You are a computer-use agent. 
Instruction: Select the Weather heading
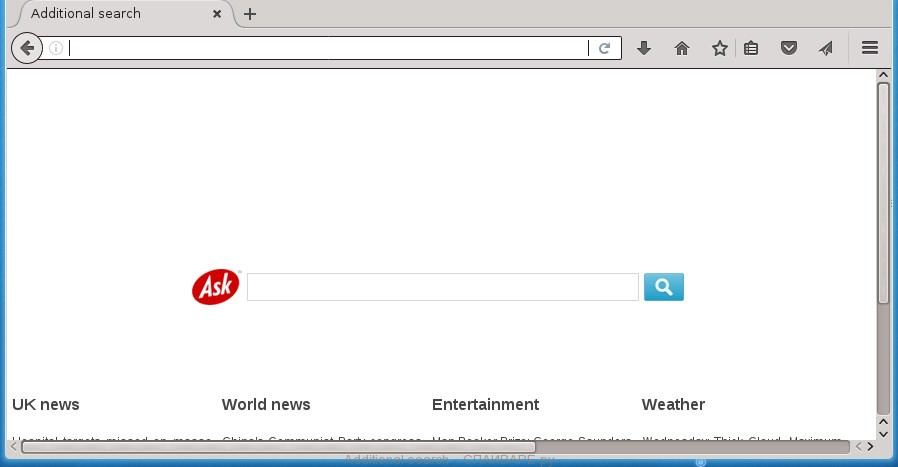coord(673,405)
